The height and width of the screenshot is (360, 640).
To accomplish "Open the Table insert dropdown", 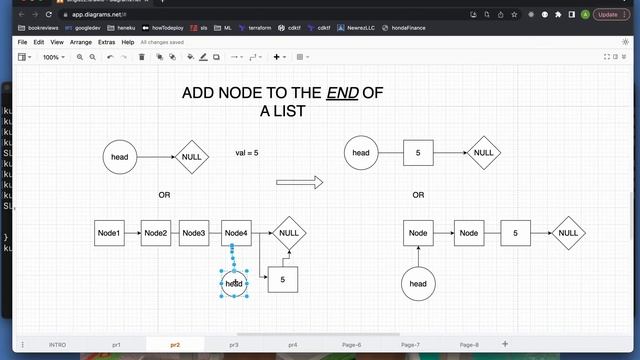I will (303, 57).
